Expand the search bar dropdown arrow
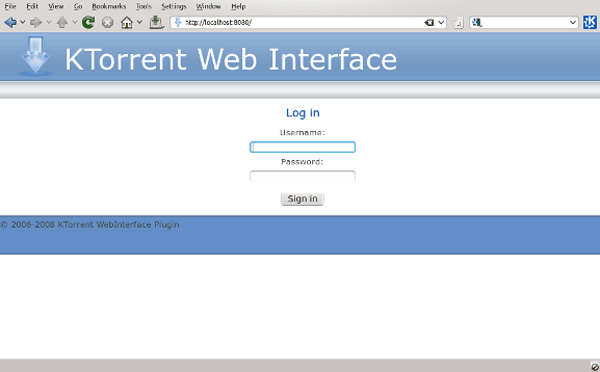 [572, 23]
